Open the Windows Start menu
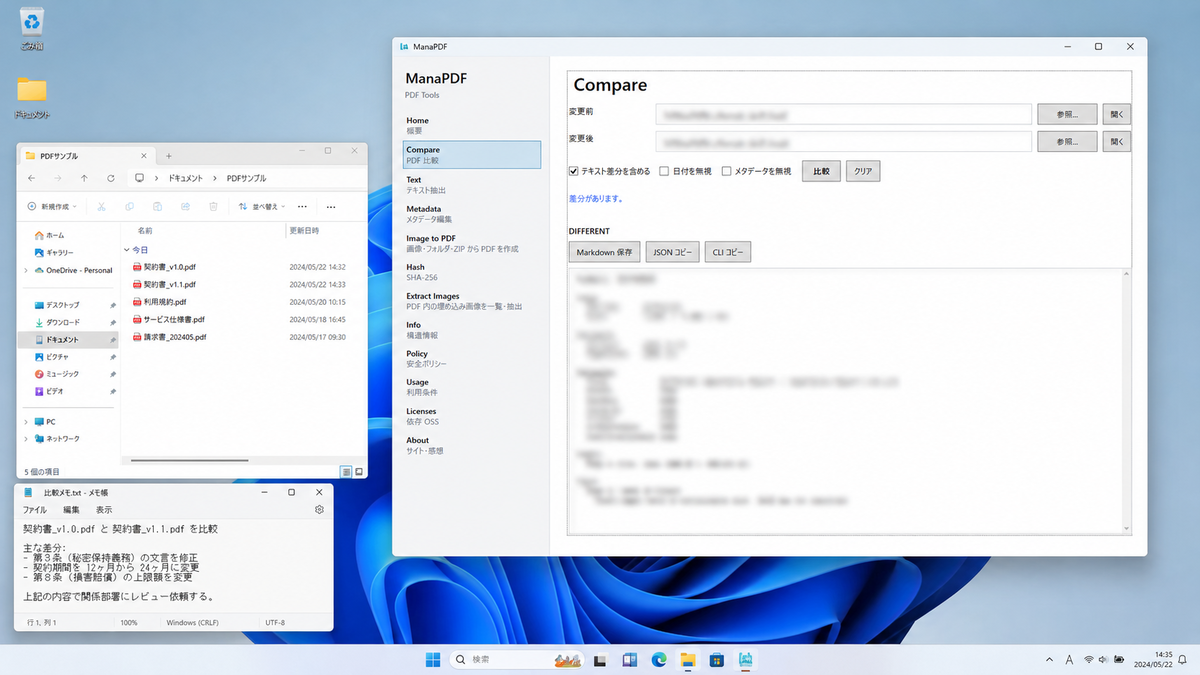 pos(433,660)
